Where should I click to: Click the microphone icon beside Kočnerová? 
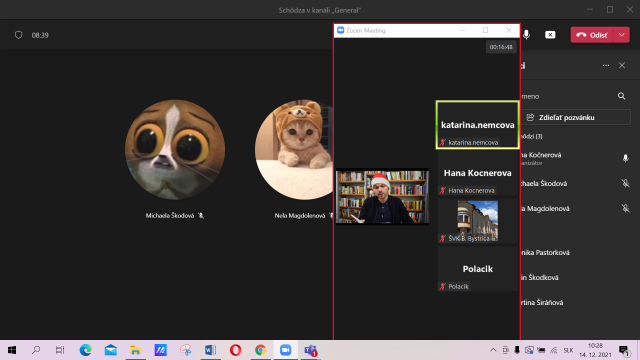point(625,158)
